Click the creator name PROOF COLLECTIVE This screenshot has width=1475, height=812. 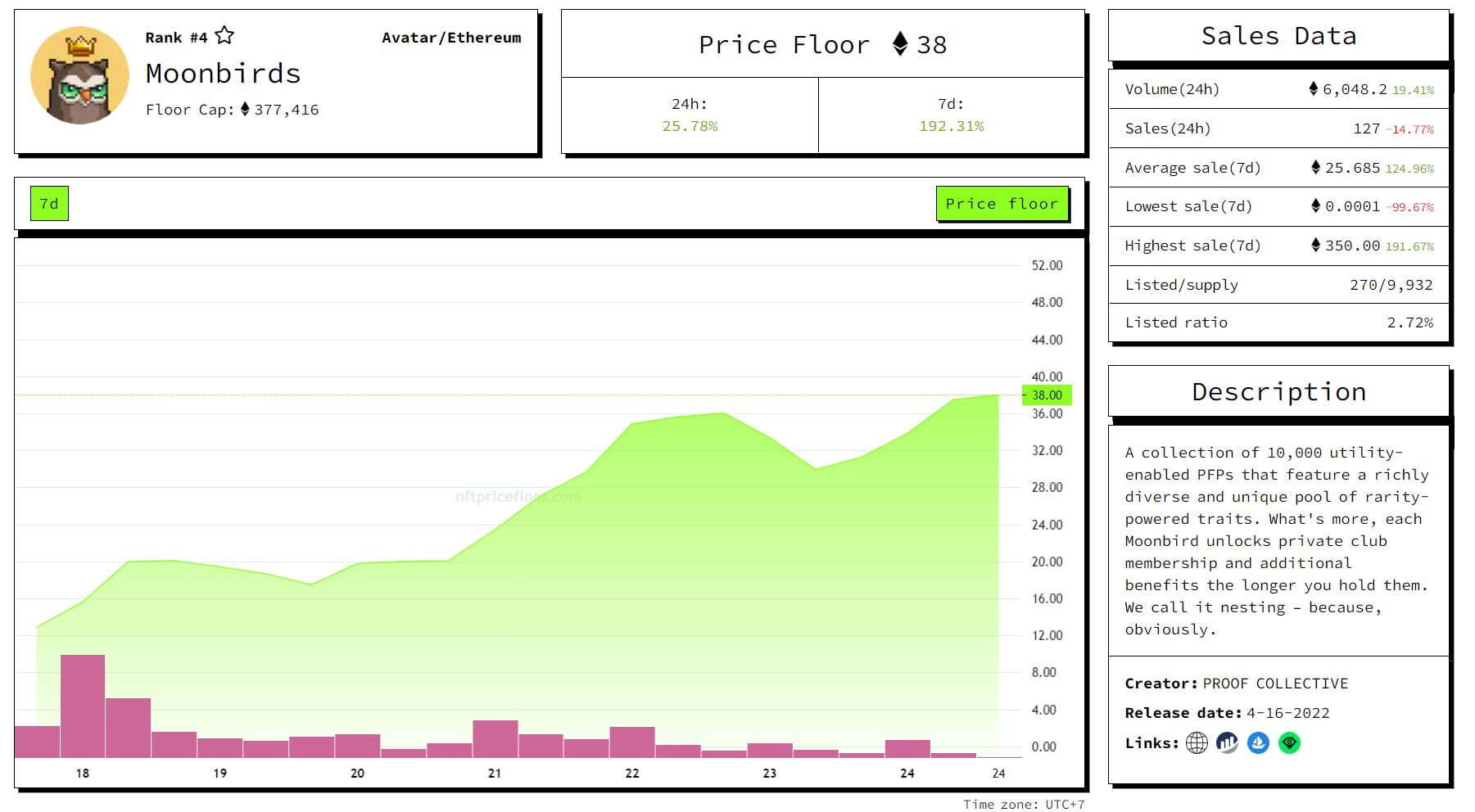pyautogui.click(x=1275, y=683)
